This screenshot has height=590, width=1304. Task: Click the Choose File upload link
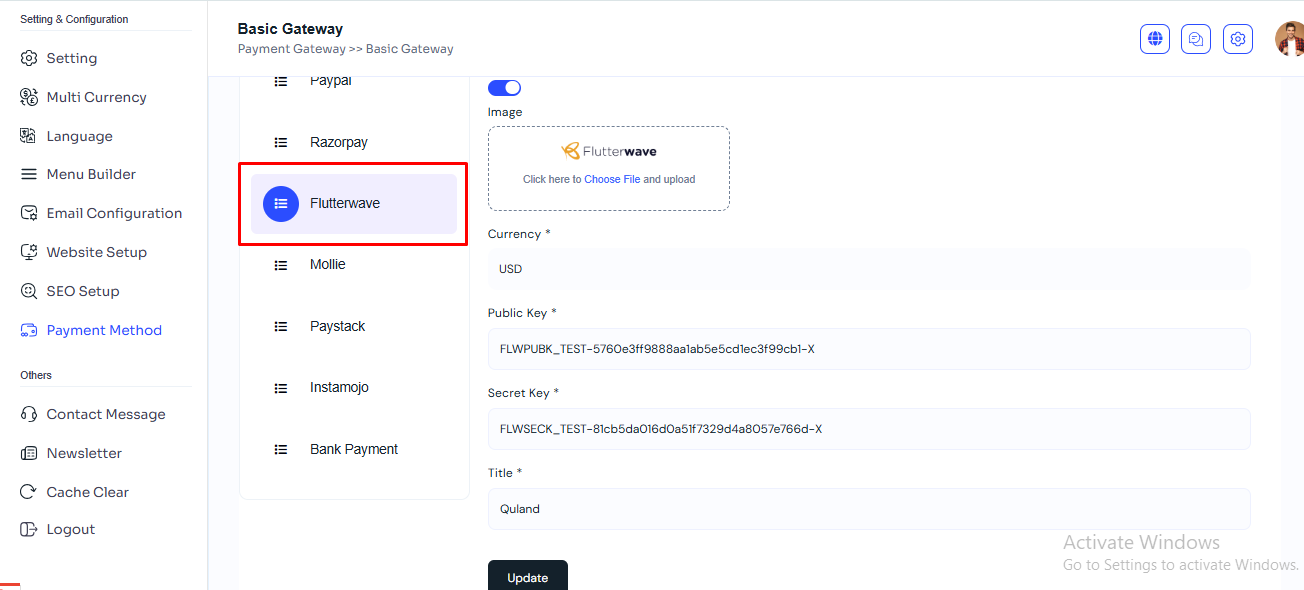tap(612, 180)
